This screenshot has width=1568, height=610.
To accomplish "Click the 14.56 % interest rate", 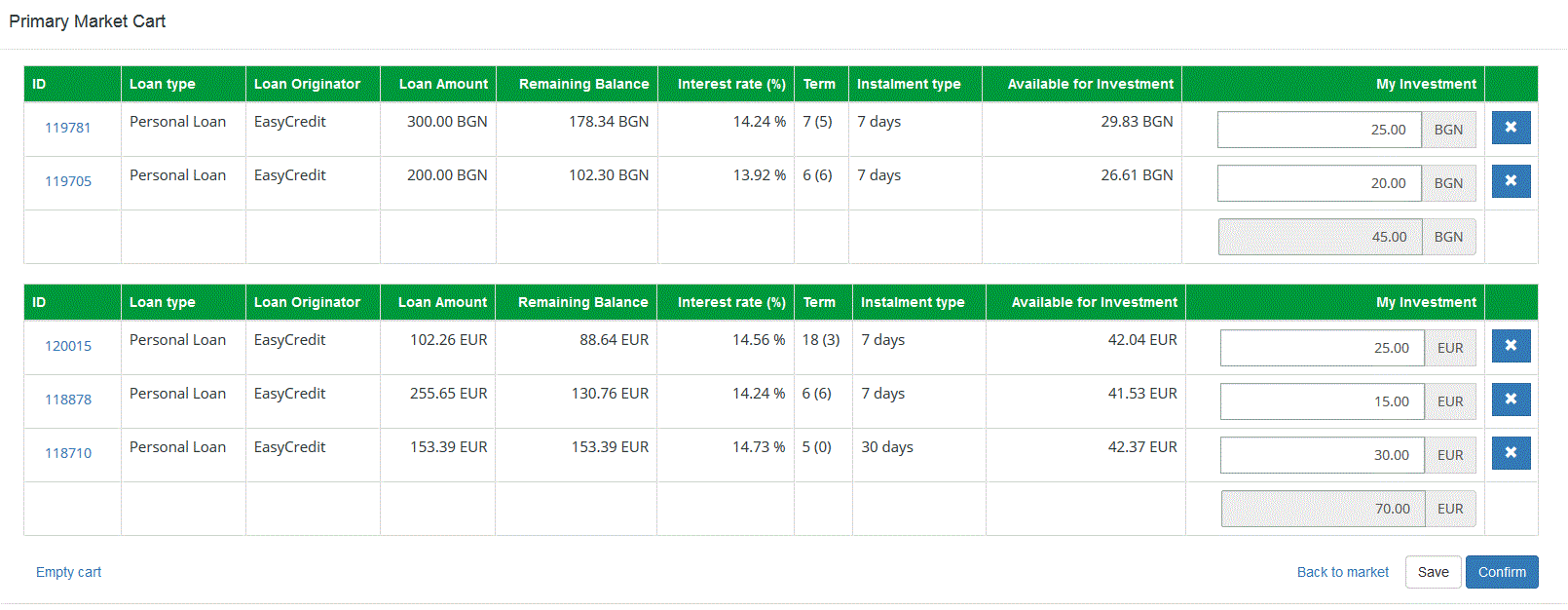I will click(x=759, y=340).
